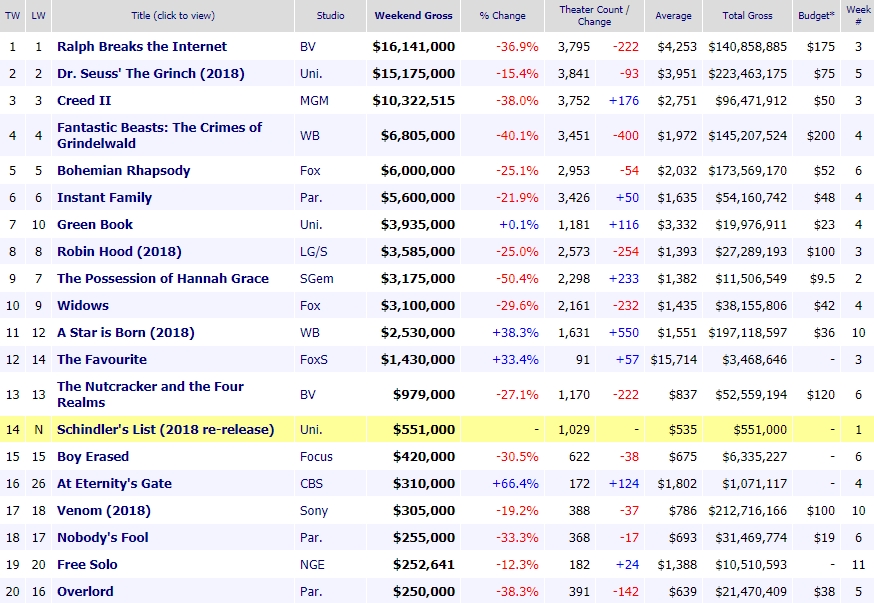Open the Creed II movie link

tap(84, 100)
